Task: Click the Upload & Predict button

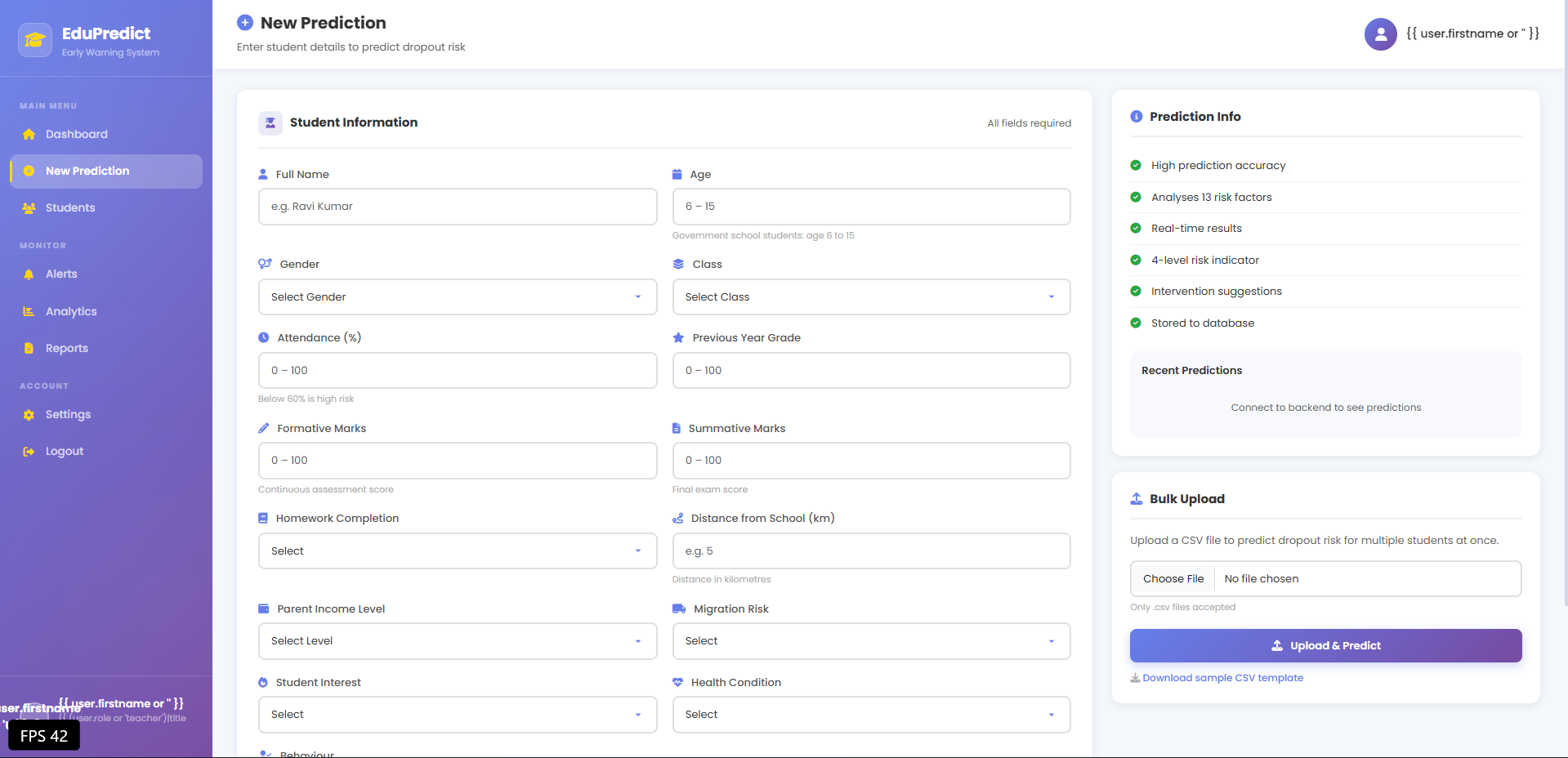Action: [x=1325, y=645]
